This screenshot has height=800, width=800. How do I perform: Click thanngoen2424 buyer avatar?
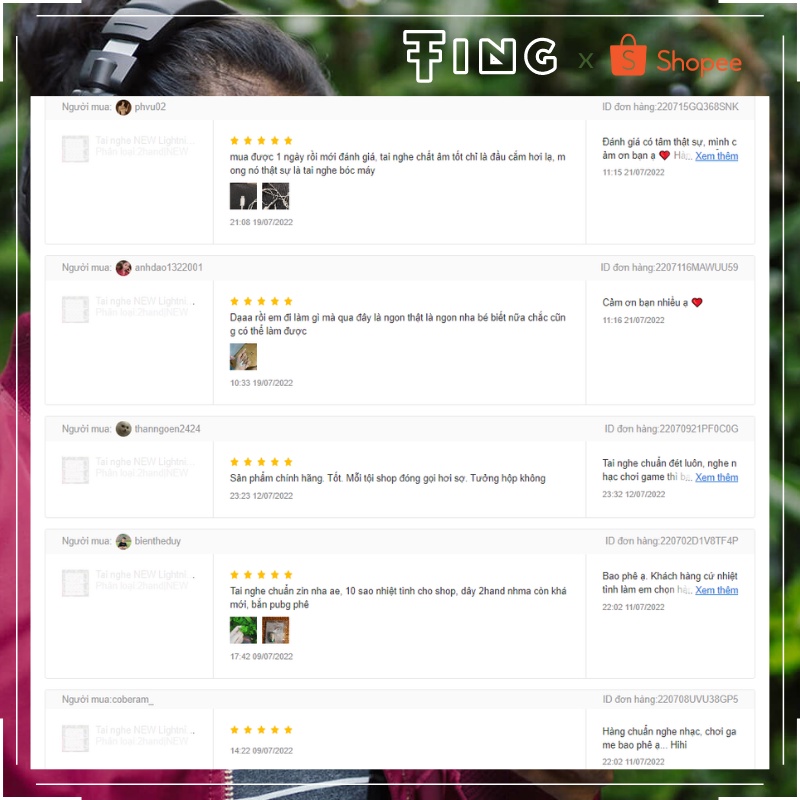click(123, 429)
